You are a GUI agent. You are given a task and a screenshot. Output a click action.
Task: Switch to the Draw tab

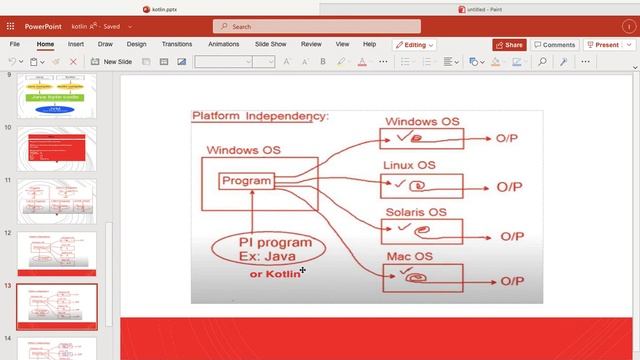click(105, 44)
